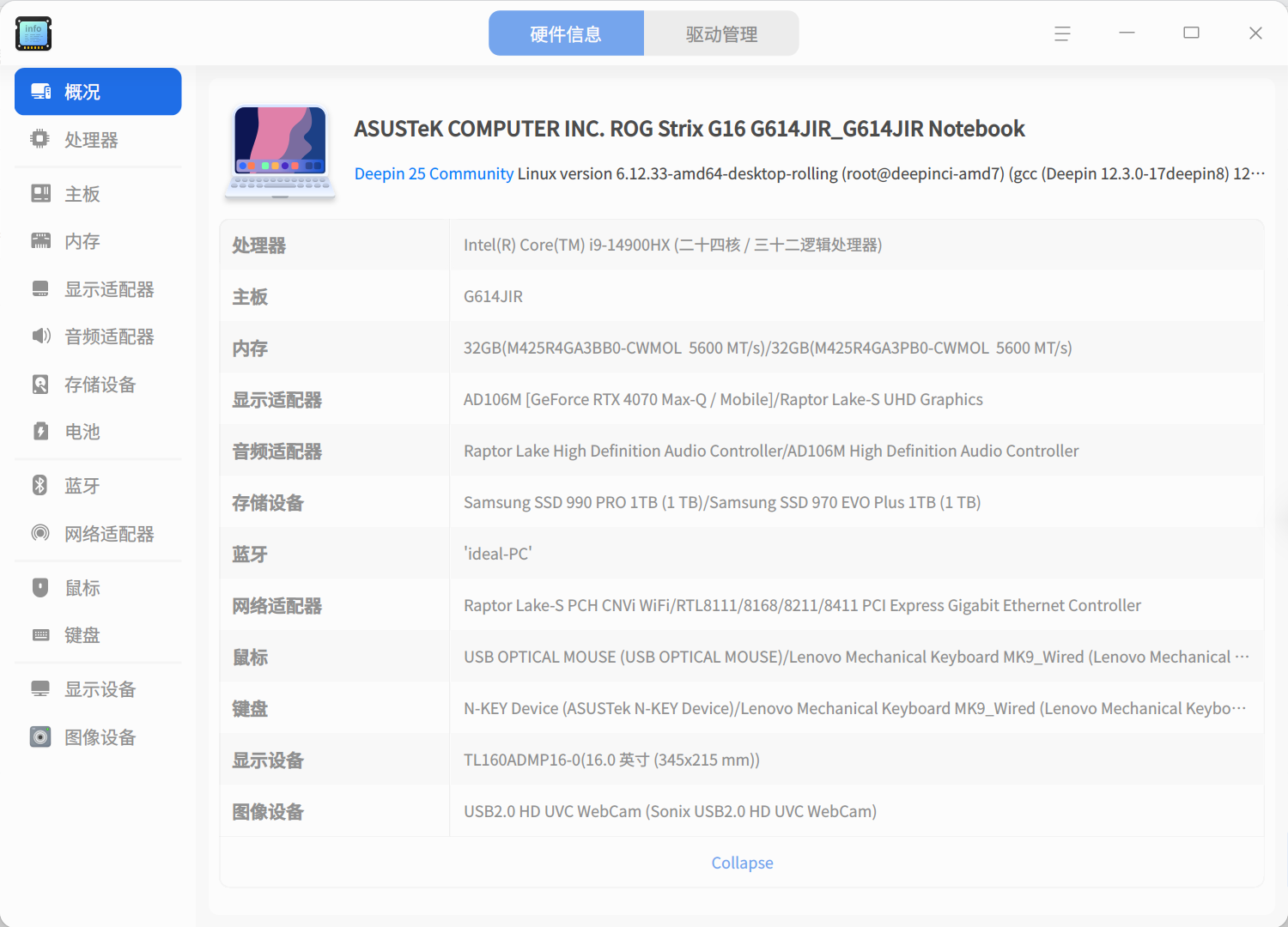Collapse the overview details table

(742, 863)
